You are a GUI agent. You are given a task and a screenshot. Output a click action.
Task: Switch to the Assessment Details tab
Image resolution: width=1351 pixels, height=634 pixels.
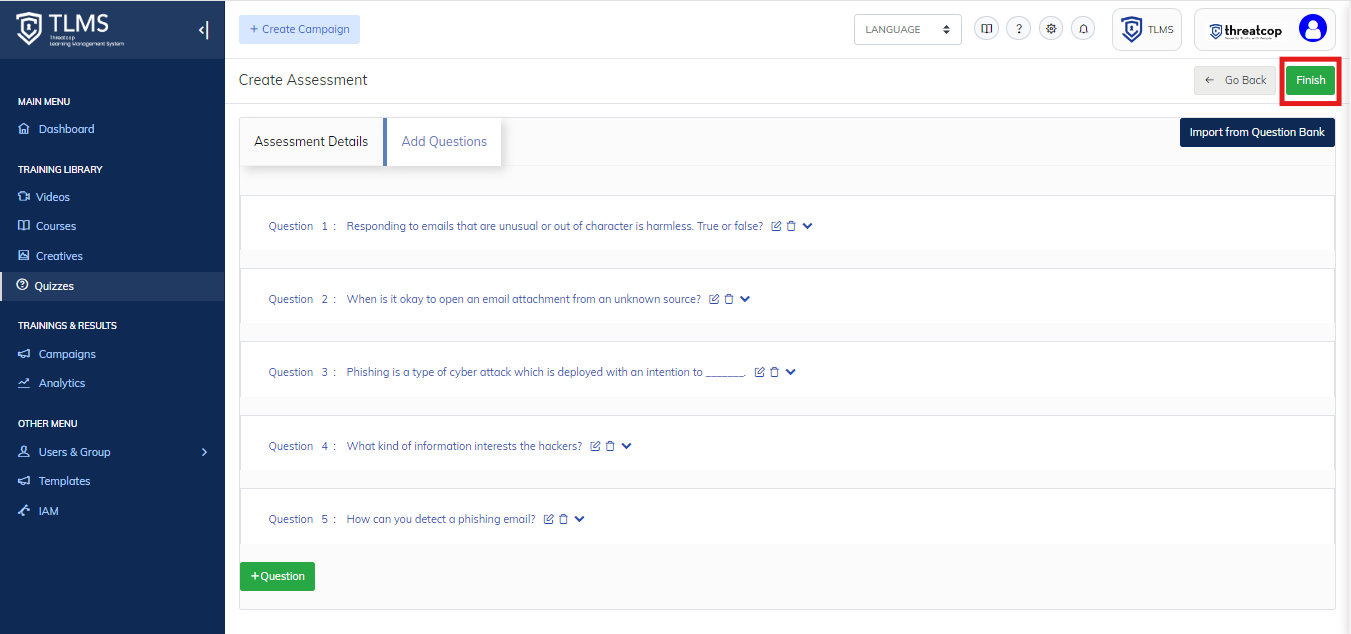click(x=311, y=141)
